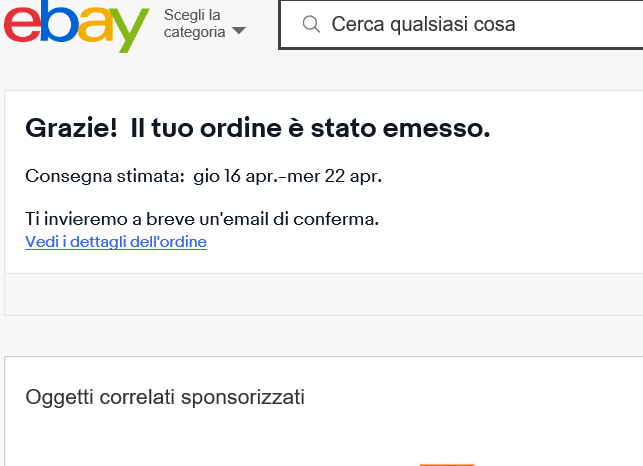
Task: Click the orange sponsored item thumbnail
Action: (447, 464)
